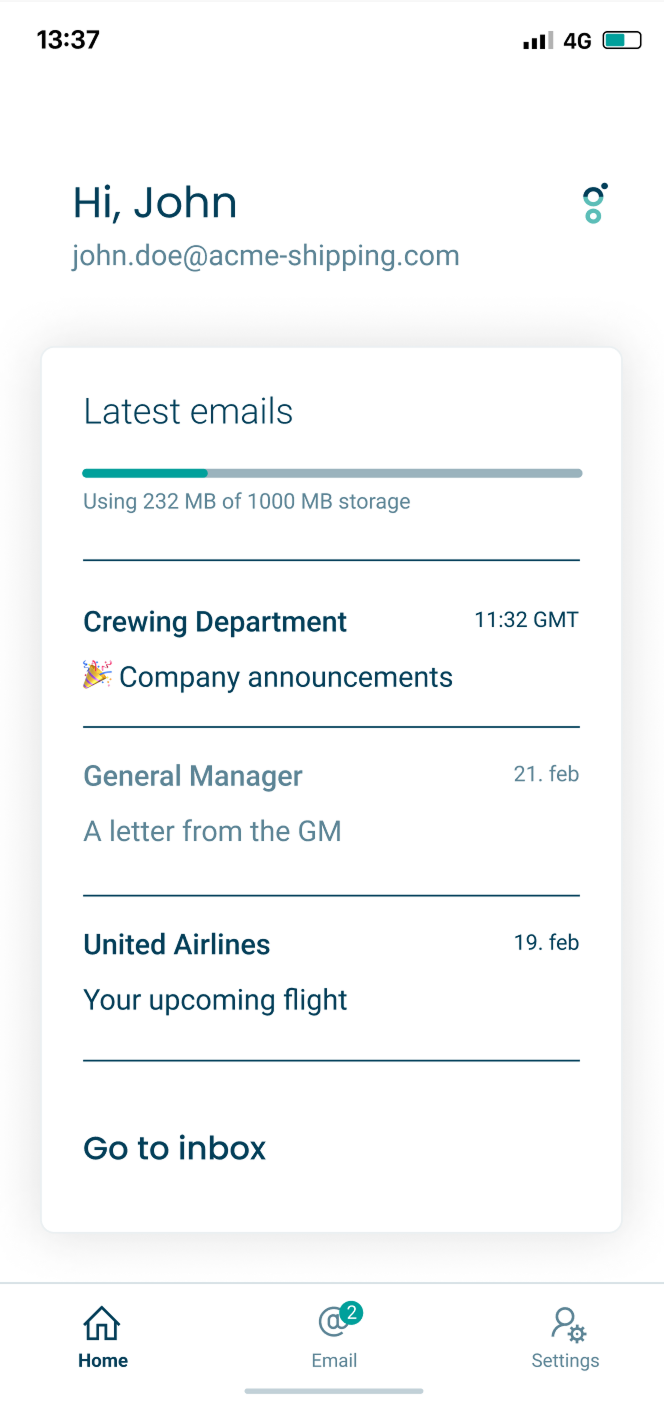Go to inbox

175,1148
